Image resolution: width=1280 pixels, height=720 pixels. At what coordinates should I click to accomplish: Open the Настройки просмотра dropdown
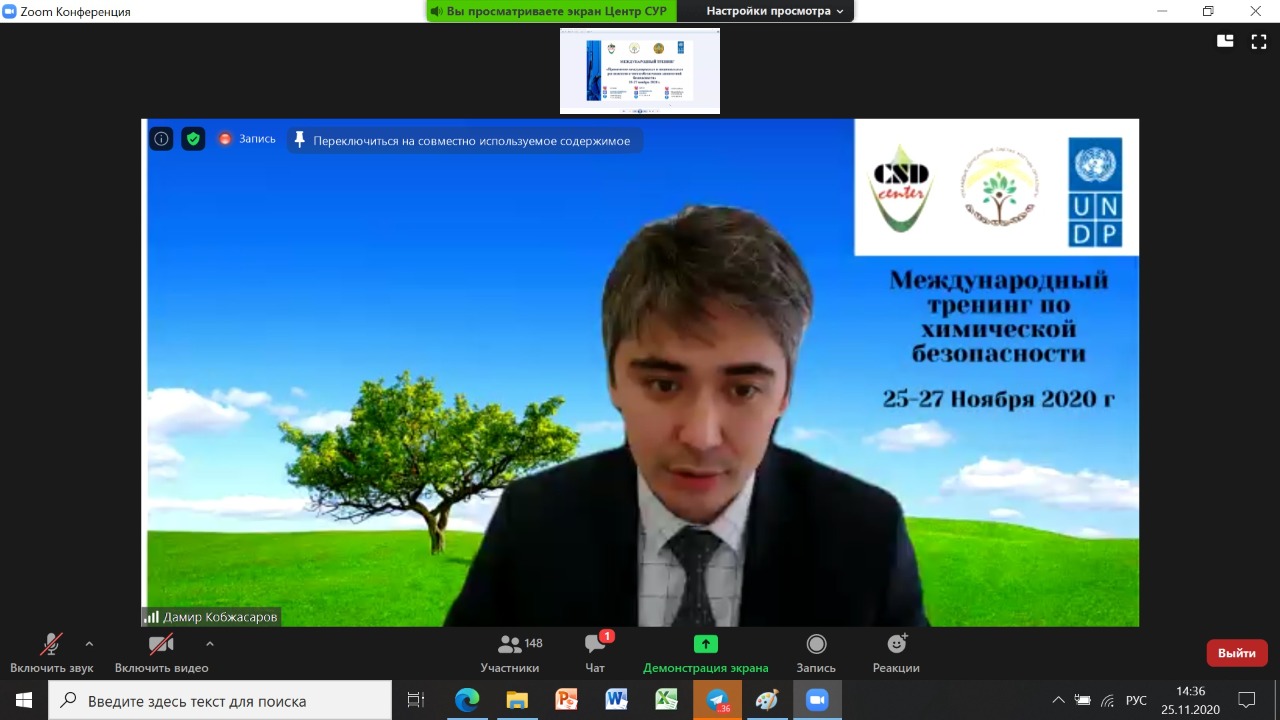point(775,11)
